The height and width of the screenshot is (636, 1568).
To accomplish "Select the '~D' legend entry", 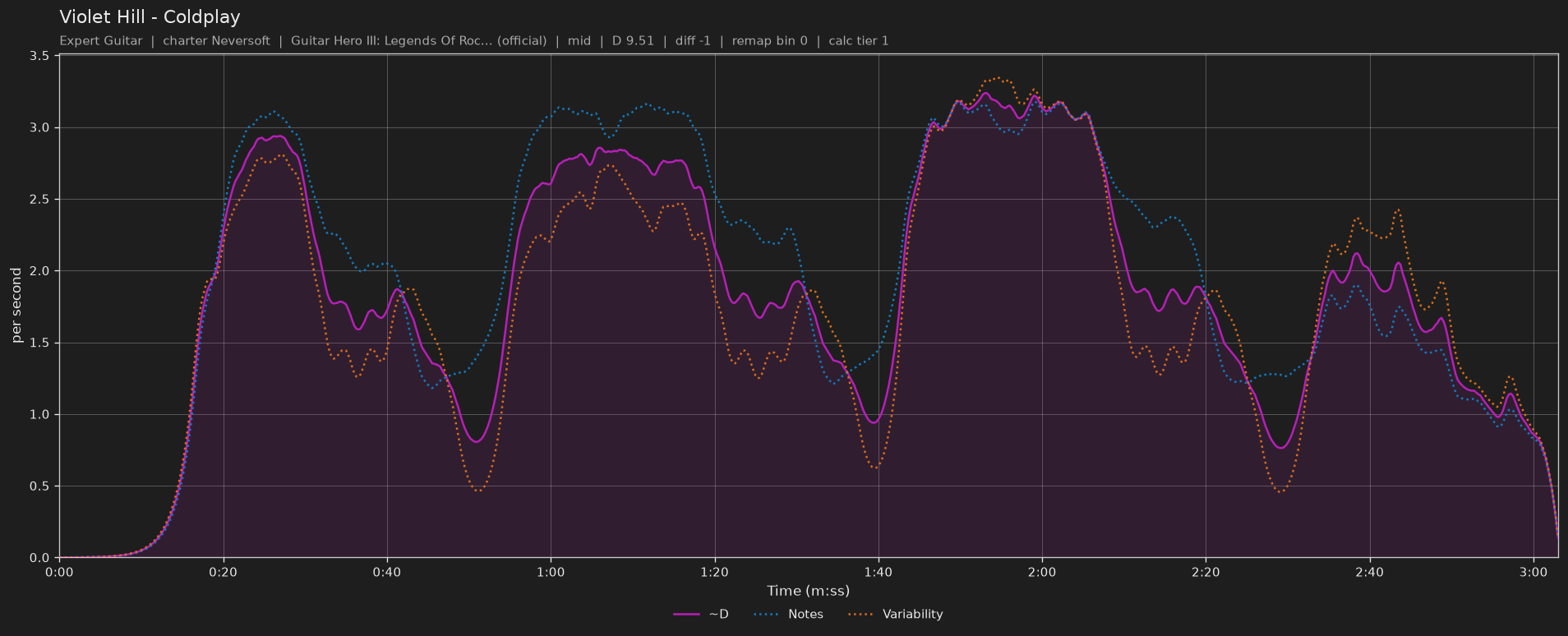I will click(x=701, y=614).
